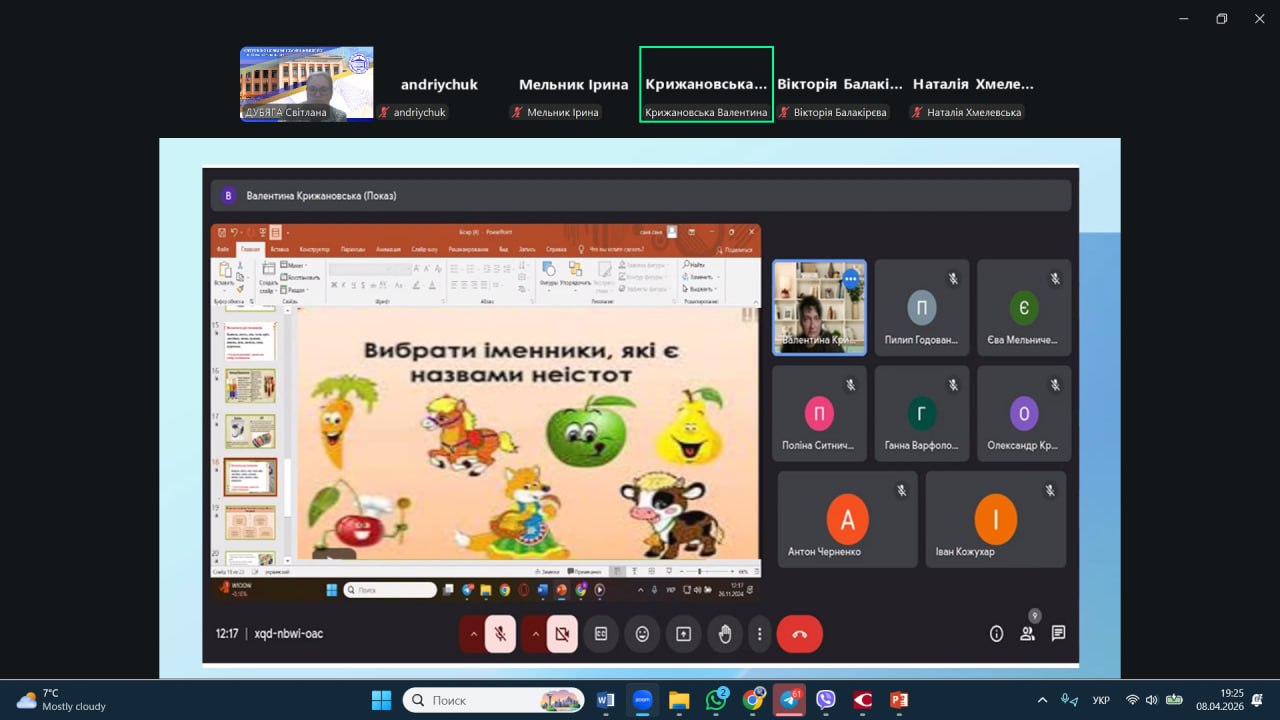Show hidden icons chevron in system tray

pos(1042,700)
